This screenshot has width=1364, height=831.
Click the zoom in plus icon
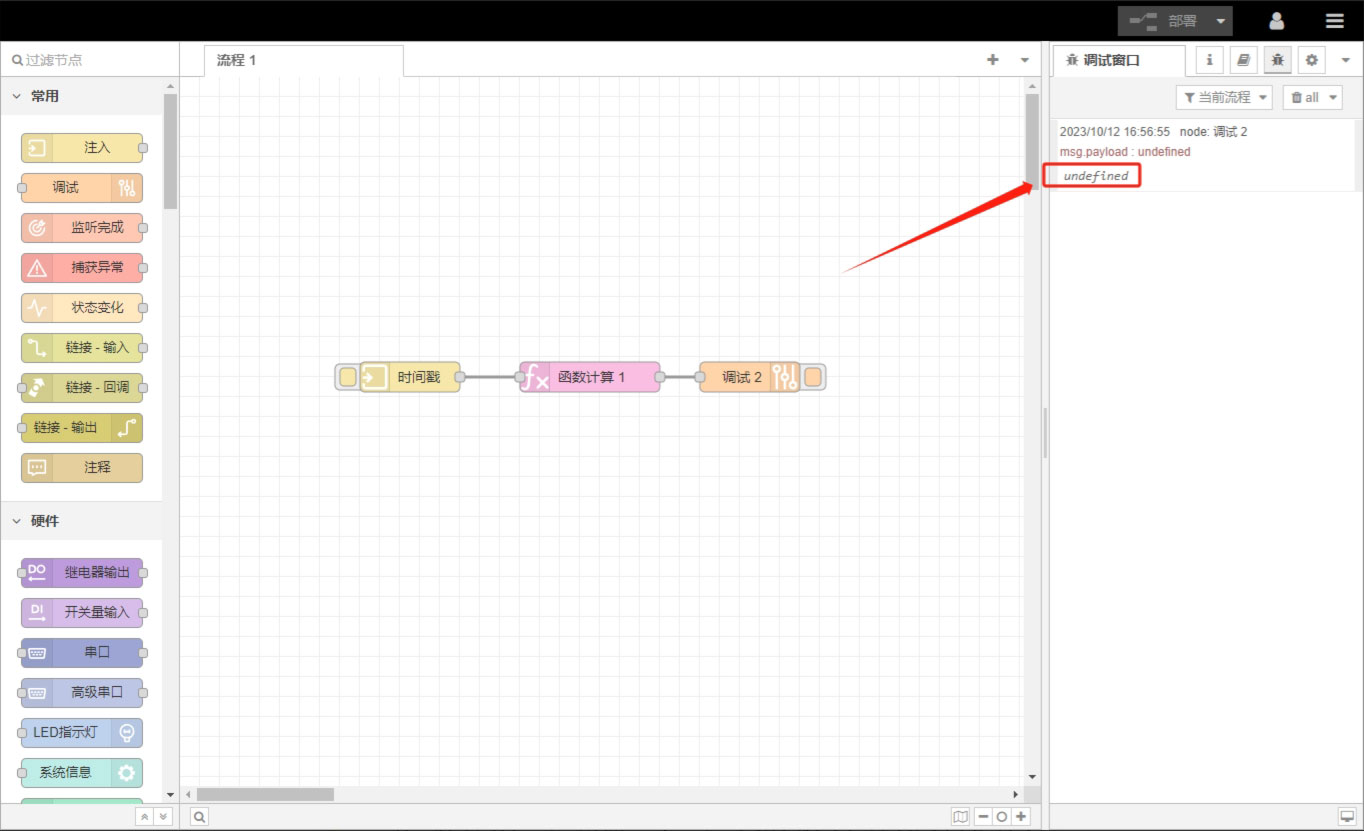[x=1020, y=817]
